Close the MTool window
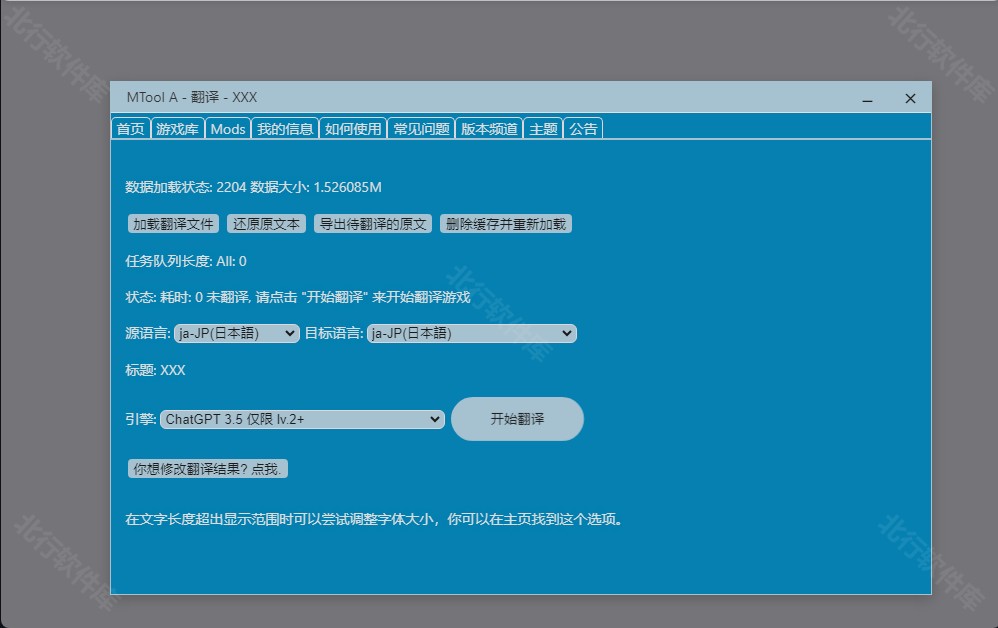 tap(910, 98)
